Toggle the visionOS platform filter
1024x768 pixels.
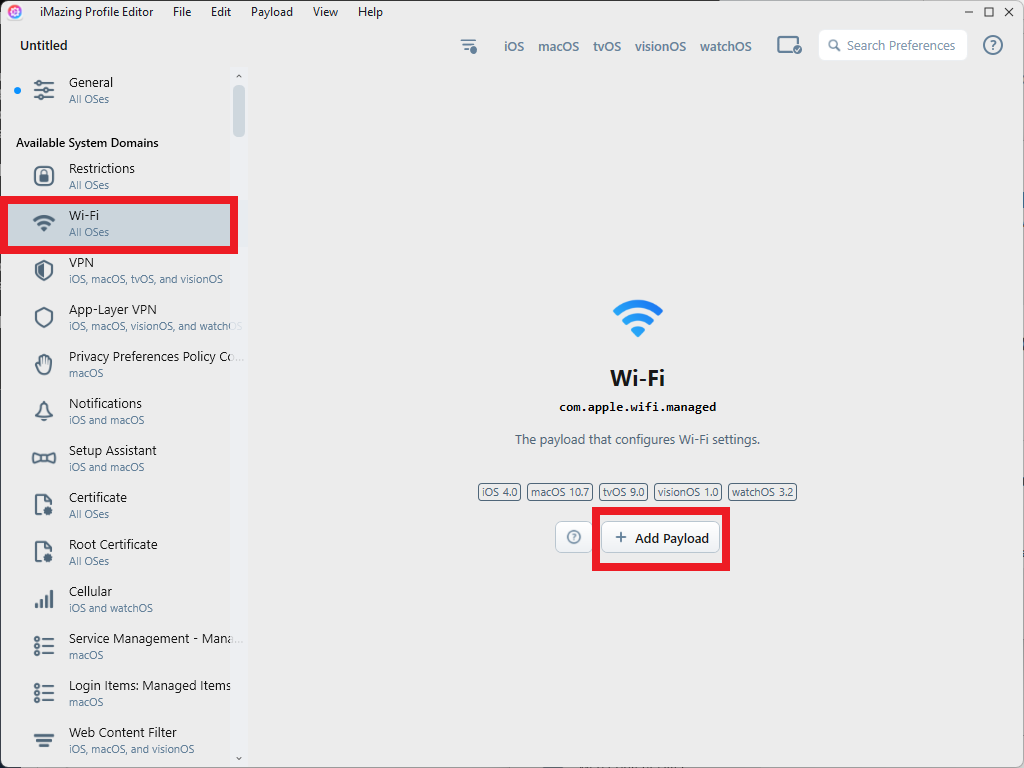tap(660, 46)
